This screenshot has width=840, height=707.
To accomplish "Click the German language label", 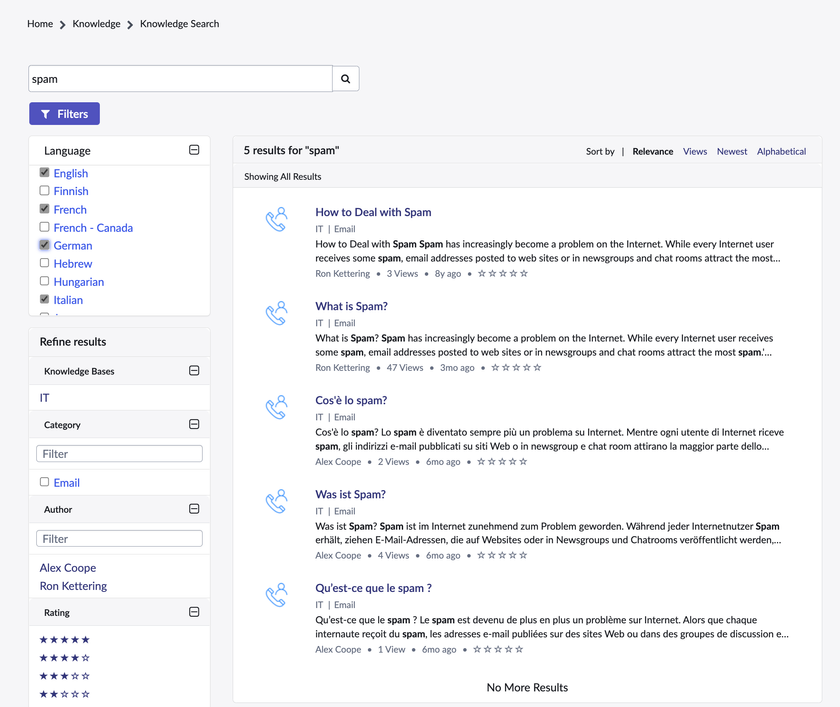I will click(x=73, y=246).
